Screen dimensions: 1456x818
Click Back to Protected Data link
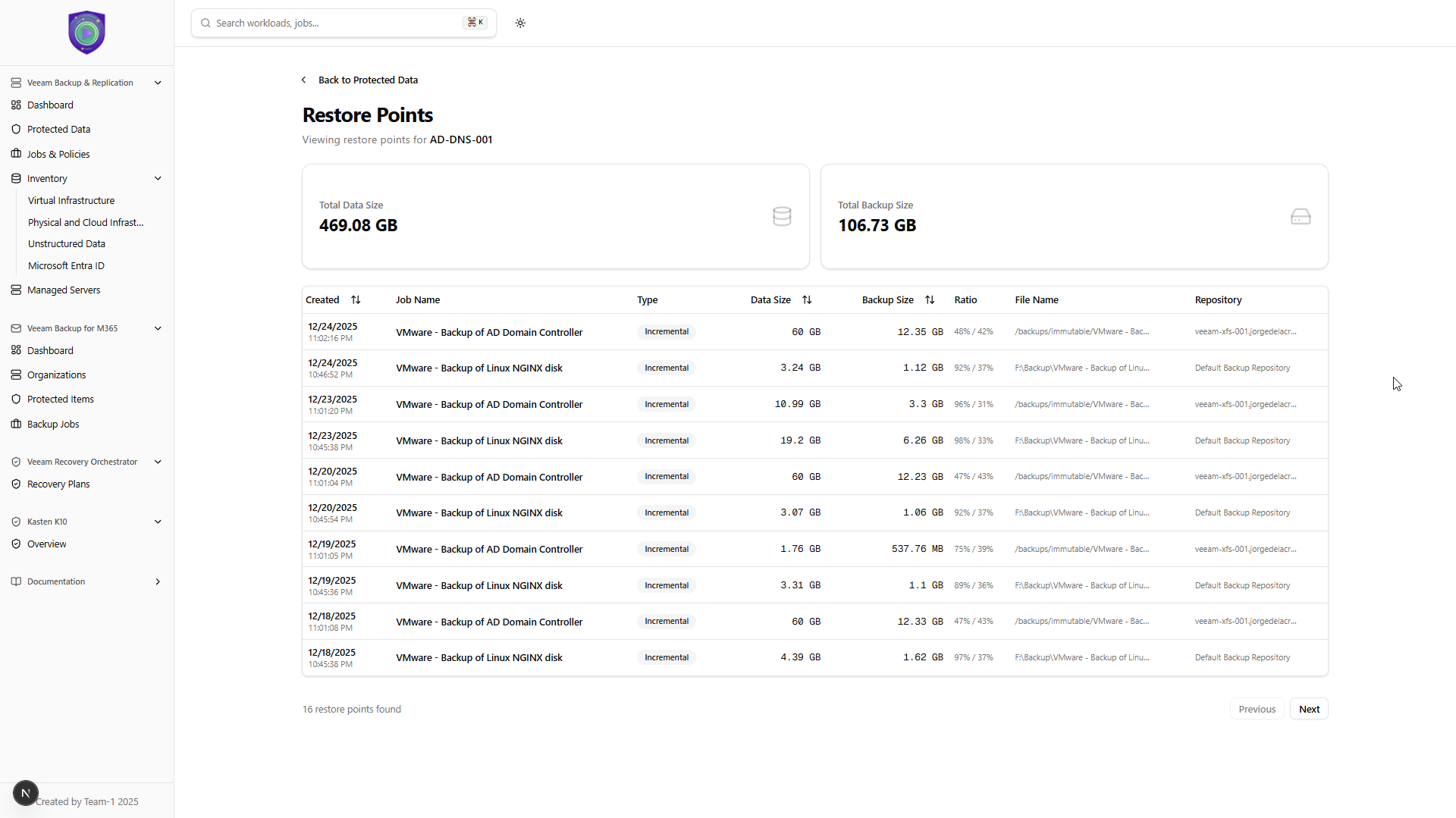(368, 80)
